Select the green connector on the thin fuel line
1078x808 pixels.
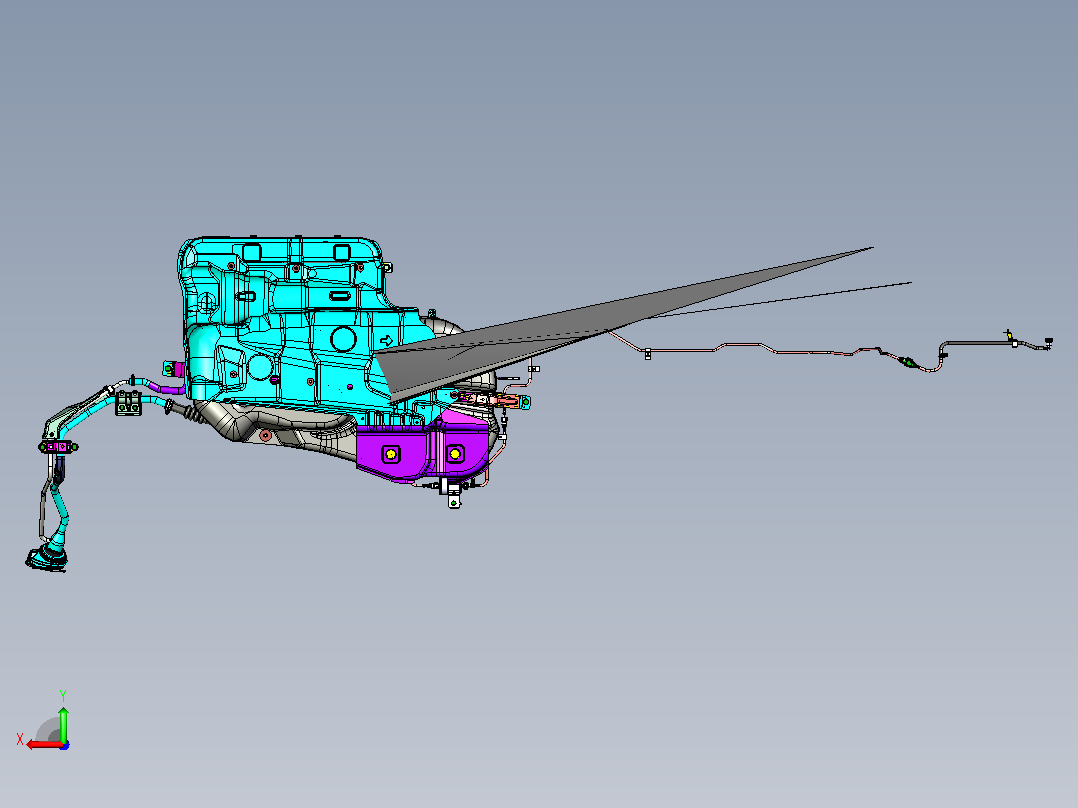[907, 360]
